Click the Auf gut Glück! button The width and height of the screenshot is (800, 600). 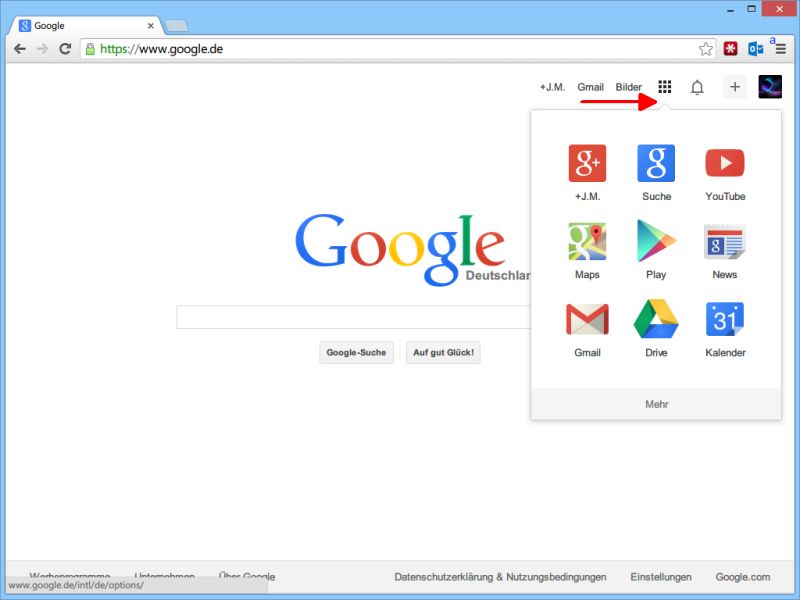(x=443, y=353)
